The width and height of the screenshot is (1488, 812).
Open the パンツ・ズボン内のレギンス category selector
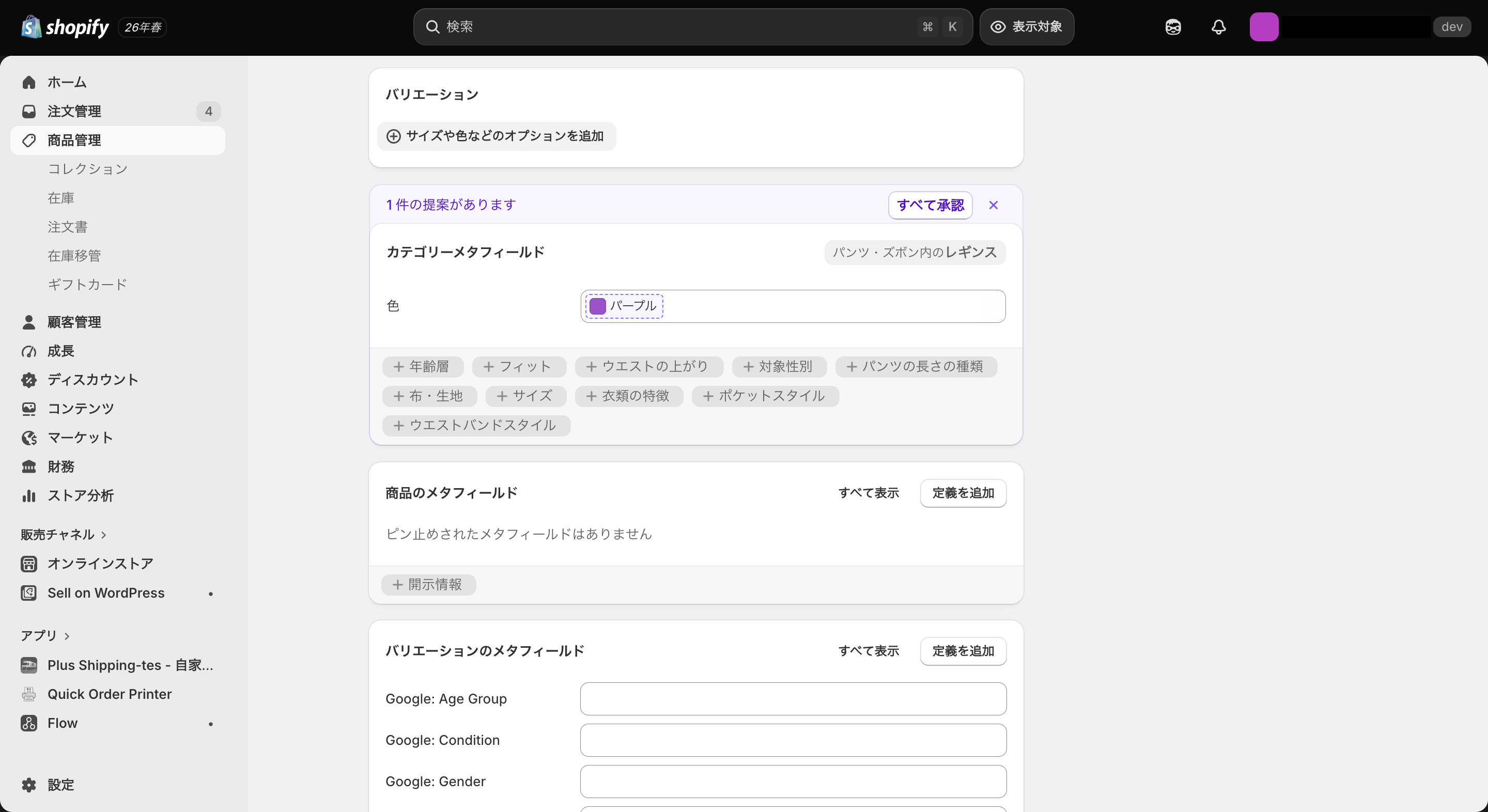click(915, 253)
